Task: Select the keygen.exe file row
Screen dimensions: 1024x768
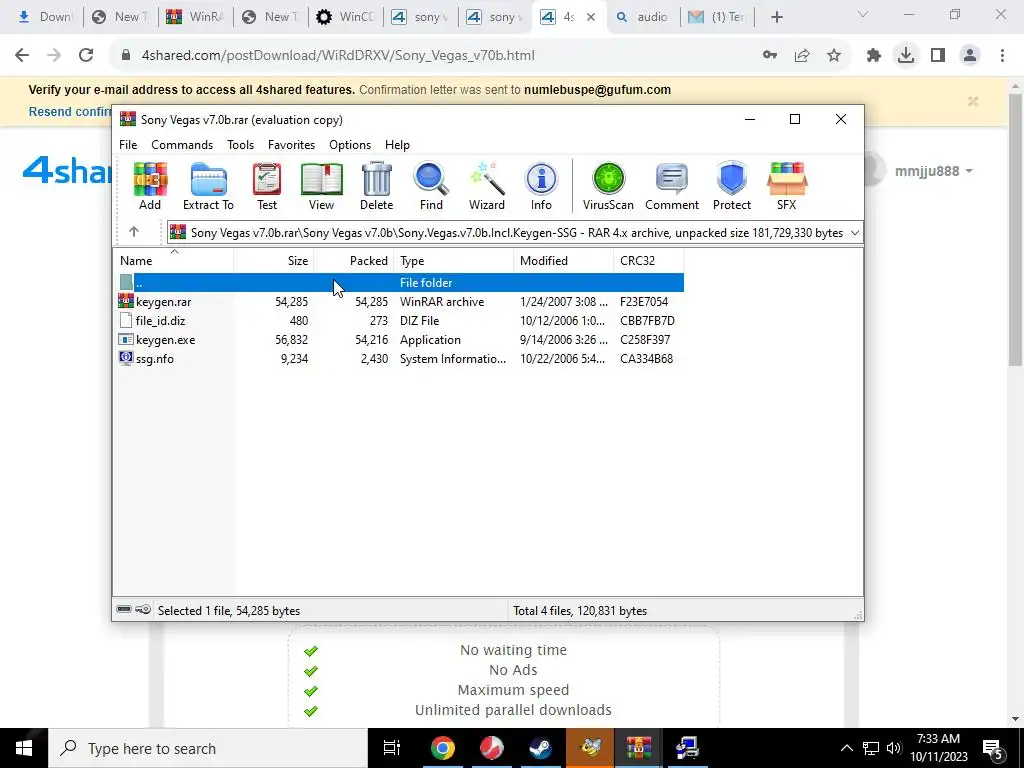Action: 400,340
